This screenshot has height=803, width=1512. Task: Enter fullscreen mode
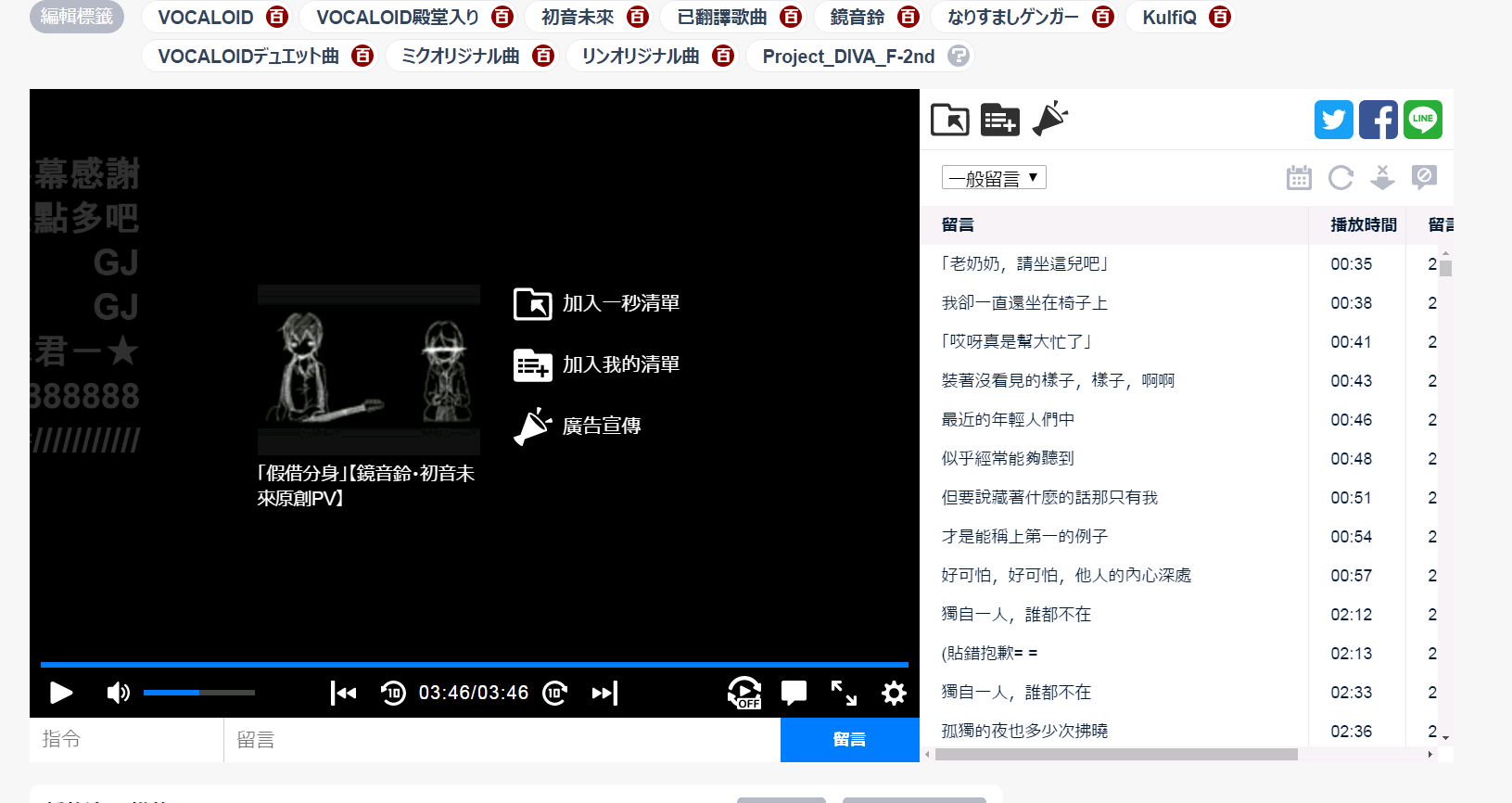(844, 693)
